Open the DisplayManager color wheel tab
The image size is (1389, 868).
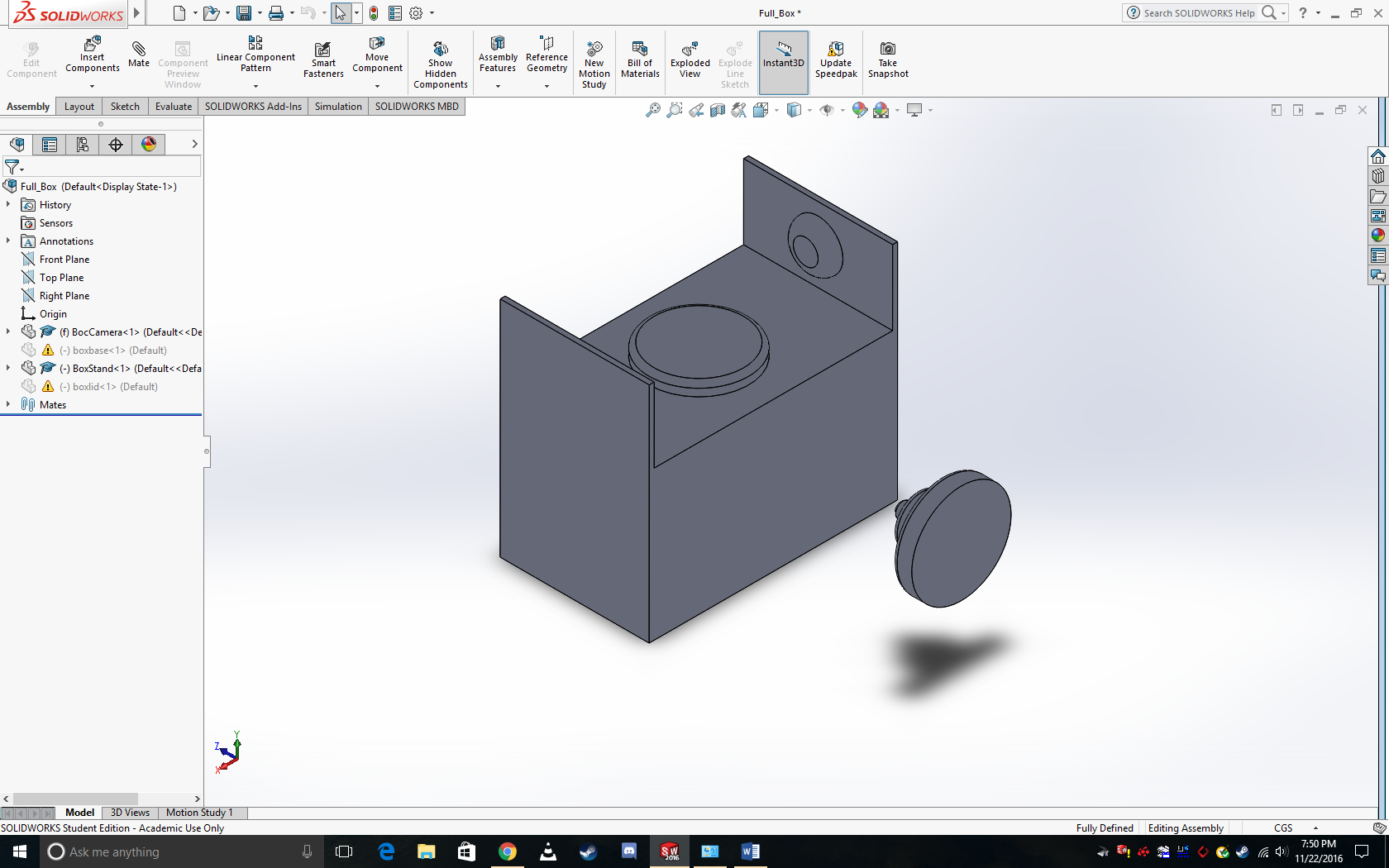tap(149, 145)
